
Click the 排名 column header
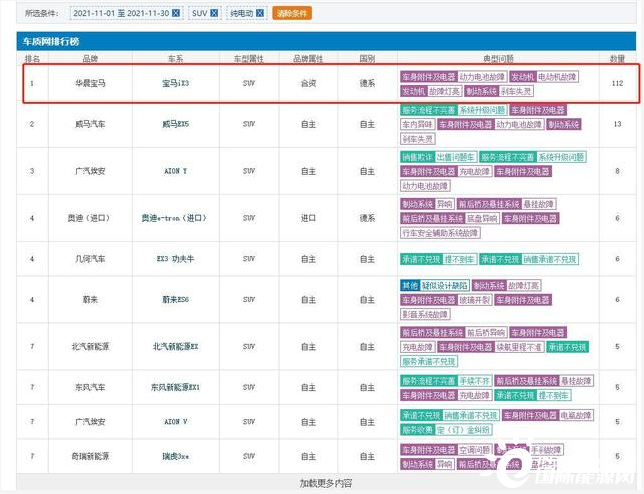(32, 59)
